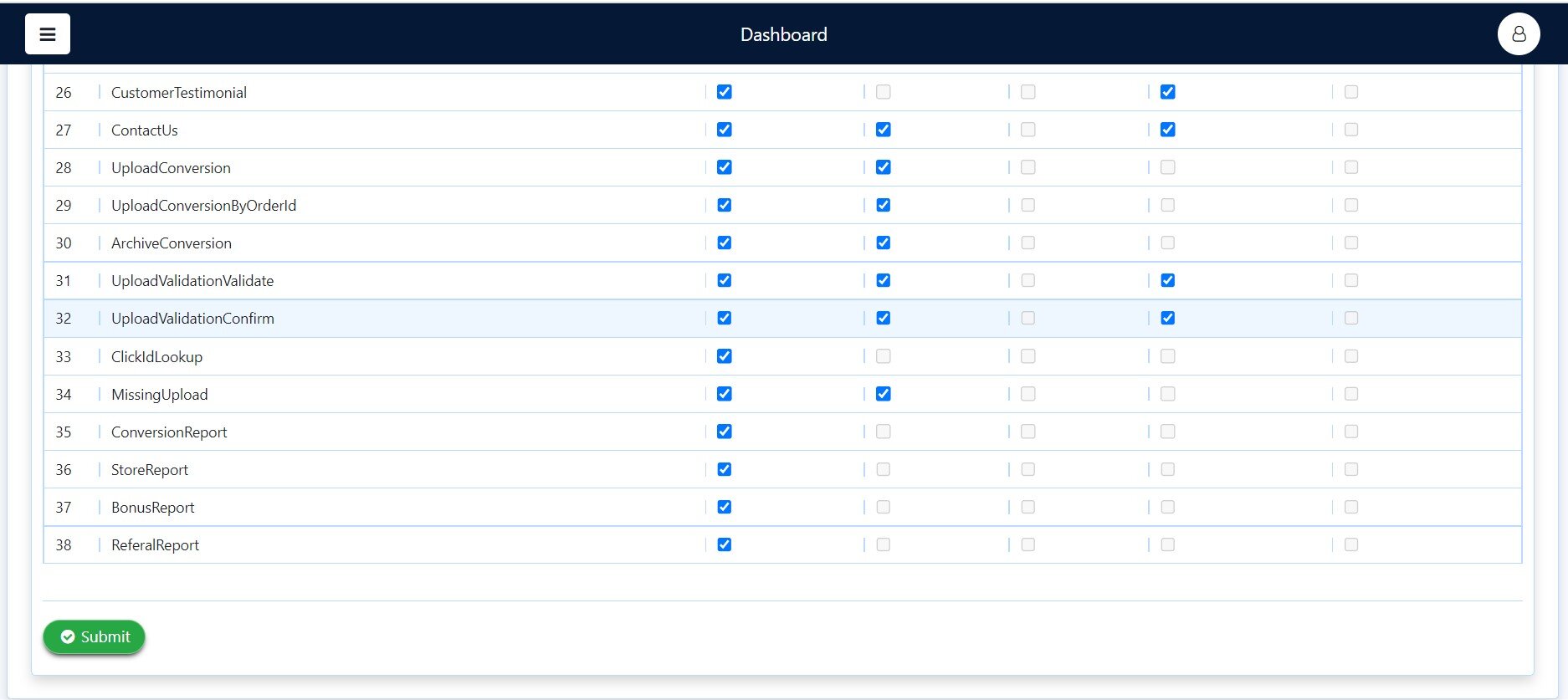Uncheck fourth checkbox for UploadValidationConfirm
Image resolution: width=1568 pixels, height=700 pixels.
tap(1168, 318)
